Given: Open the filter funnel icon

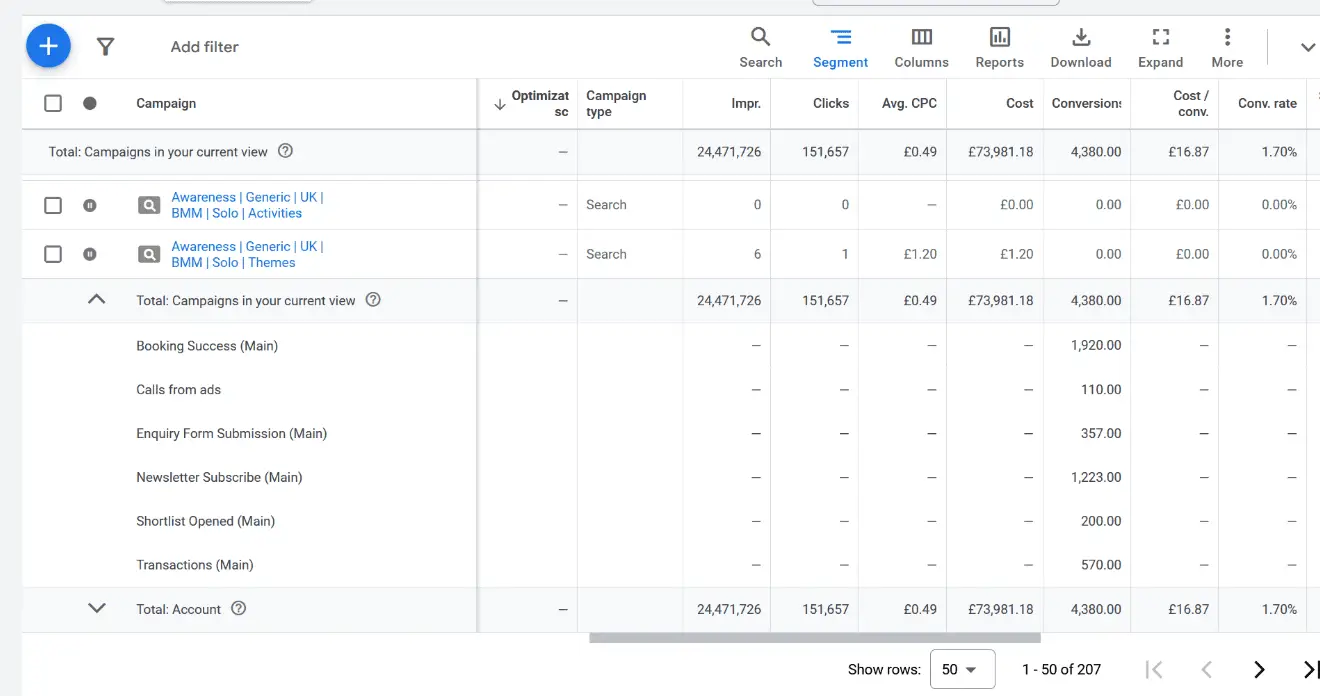Looking at the screenshot, I should (x=105, y=46).
